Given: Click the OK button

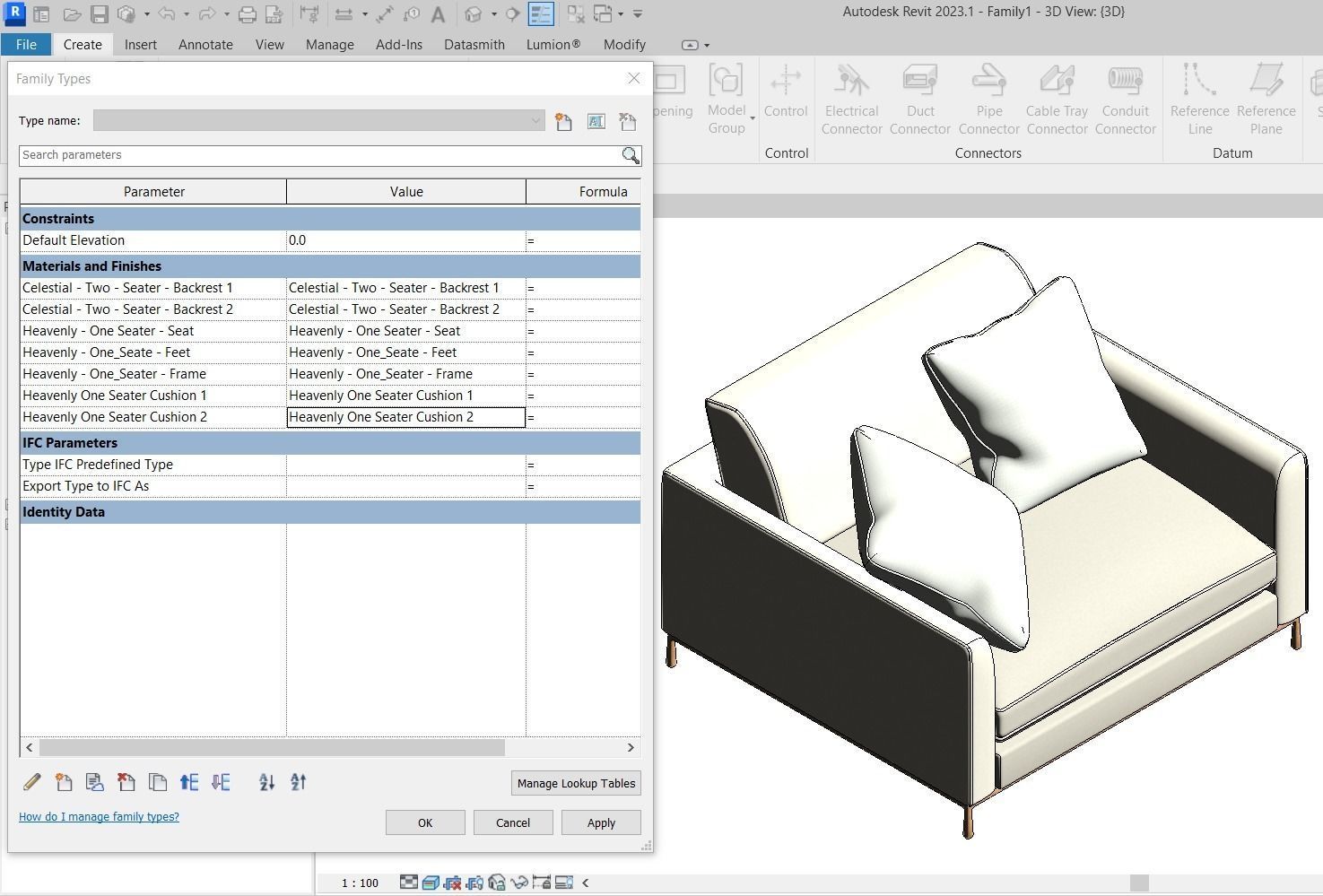Looking at the screenshot, I should (x=425, y=822).
